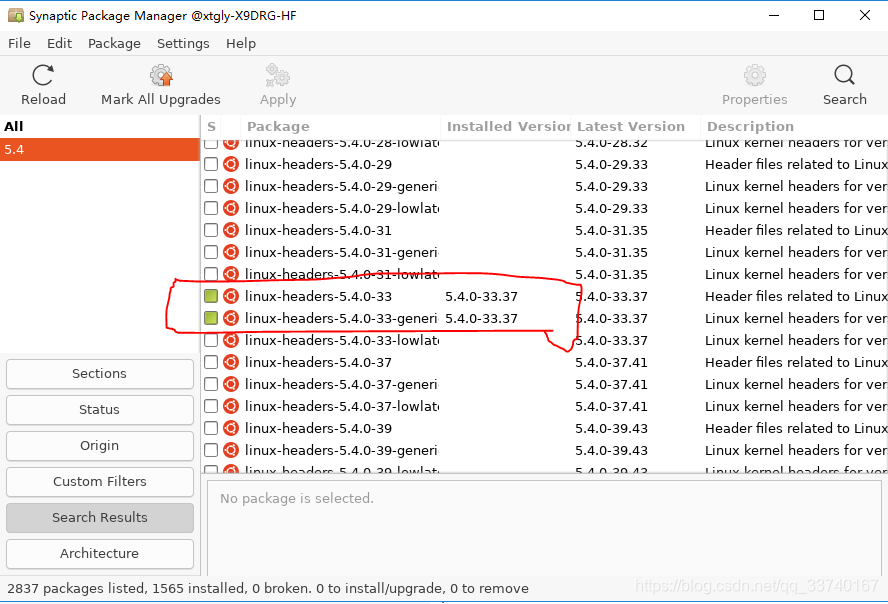Click Ubuntu icon beside linux-headers-5.4.0-39
This screenshot has height=604, width=888.
tap(230, 429)
